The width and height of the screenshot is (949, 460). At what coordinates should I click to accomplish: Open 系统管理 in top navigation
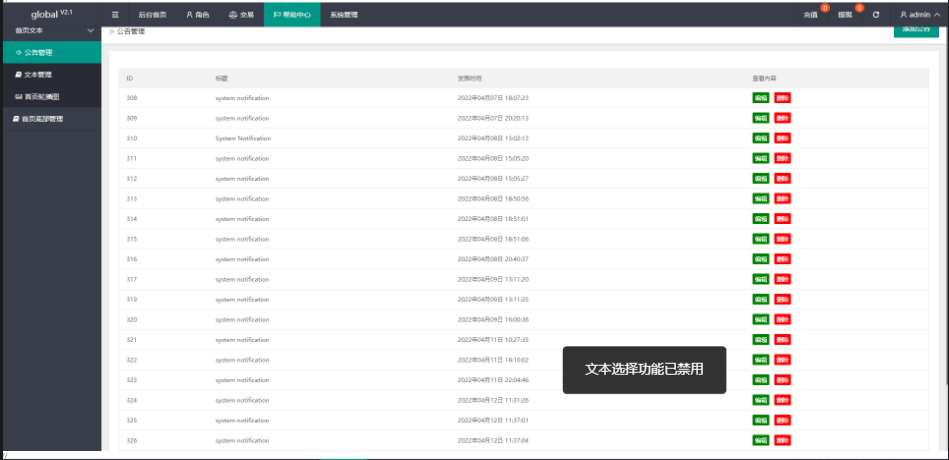(x=343, y=15)
